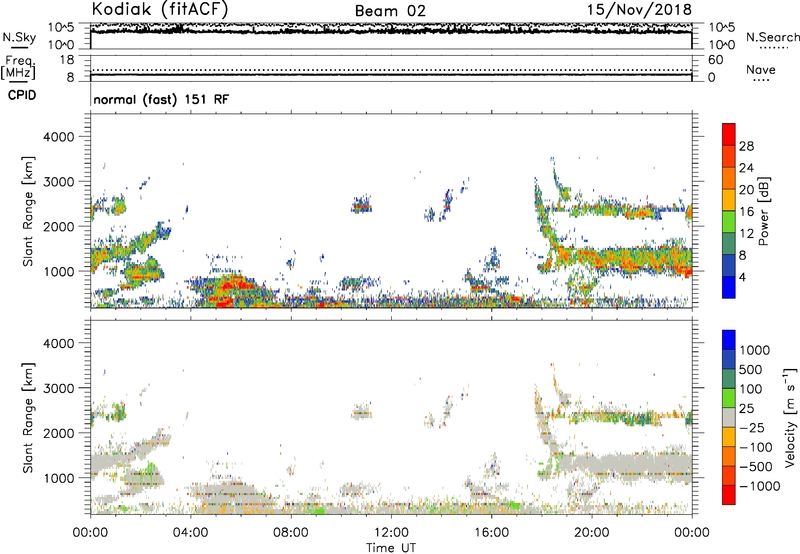The width and height of the screenshot is (800, 554).
Task: Click the '16:00' time axis tick
Action: coord(491,533)
